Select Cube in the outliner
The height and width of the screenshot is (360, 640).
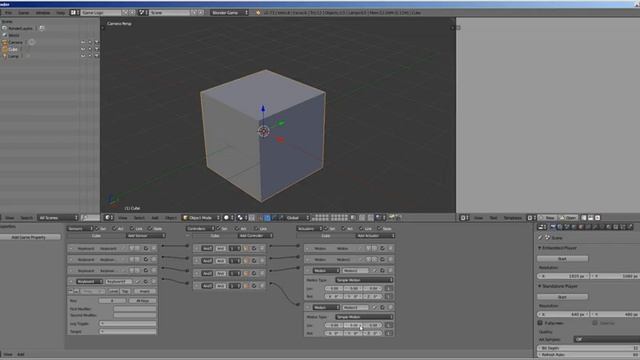click(x=13, y=49)
